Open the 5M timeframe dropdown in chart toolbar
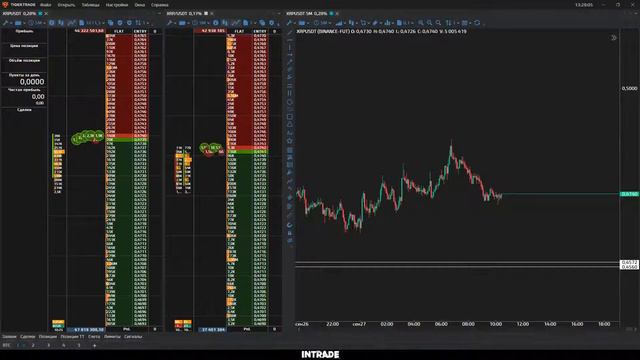 (x=323, y=23)
